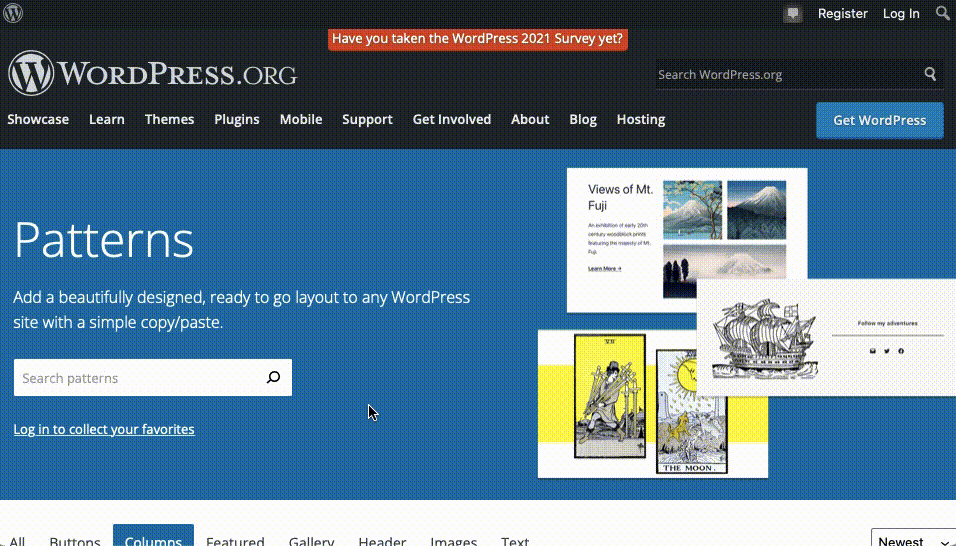Open the Mobile menu item

301,119
